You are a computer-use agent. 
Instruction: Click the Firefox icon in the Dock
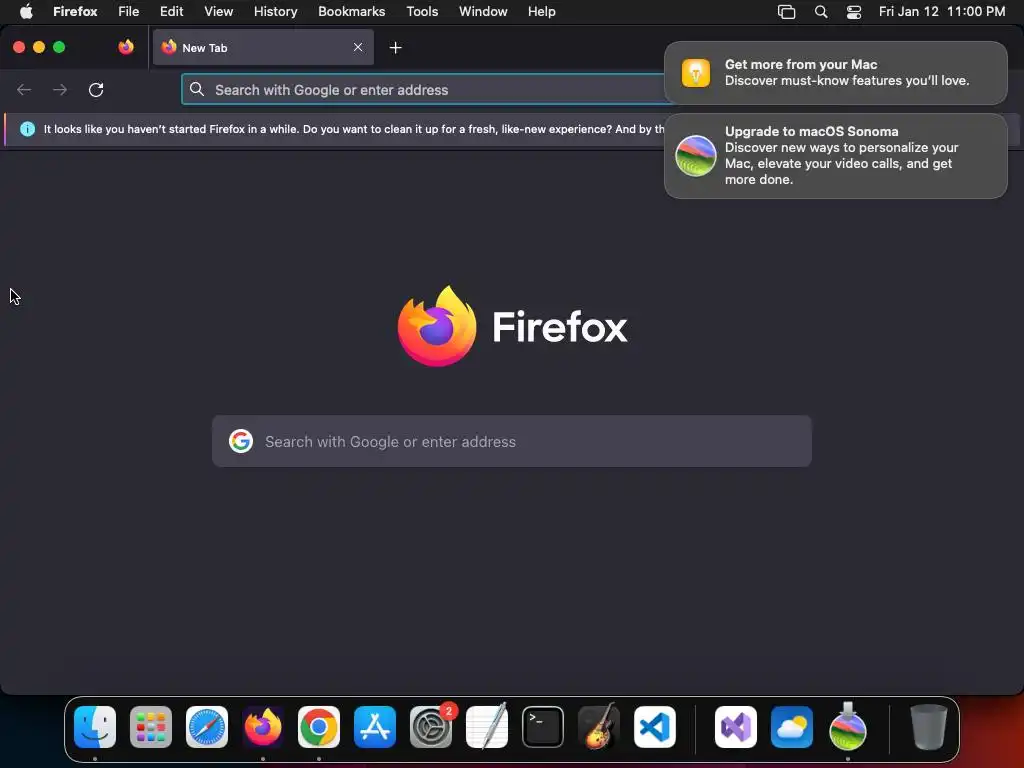pos(263,727)
